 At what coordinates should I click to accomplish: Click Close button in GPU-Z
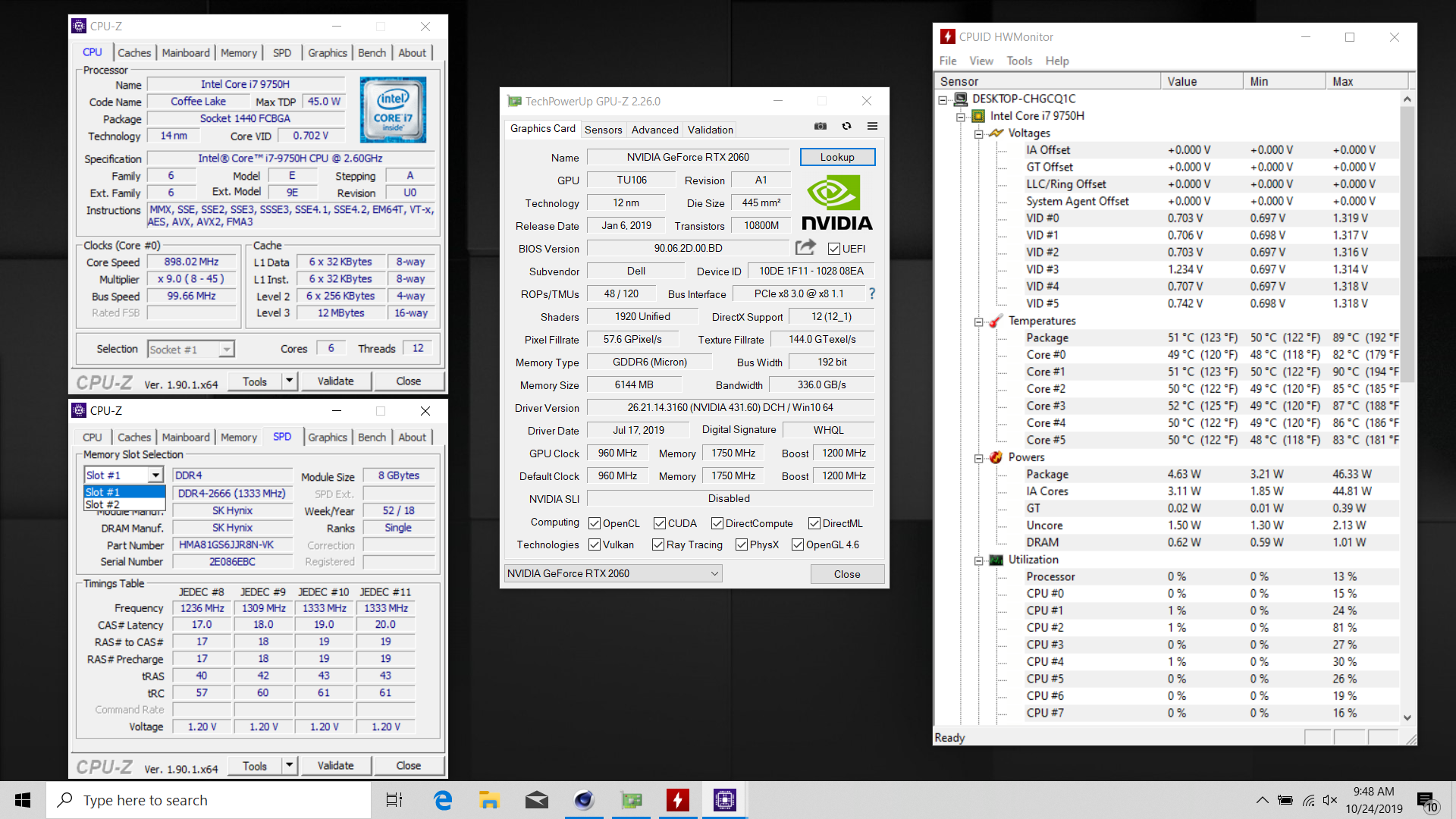click(x=847, y=574)
